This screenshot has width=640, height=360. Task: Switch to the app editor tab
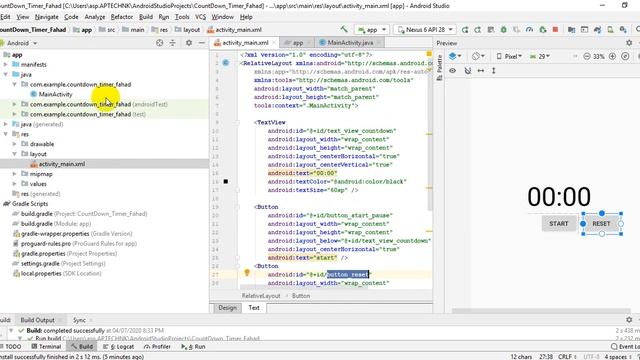coord(298,42)
